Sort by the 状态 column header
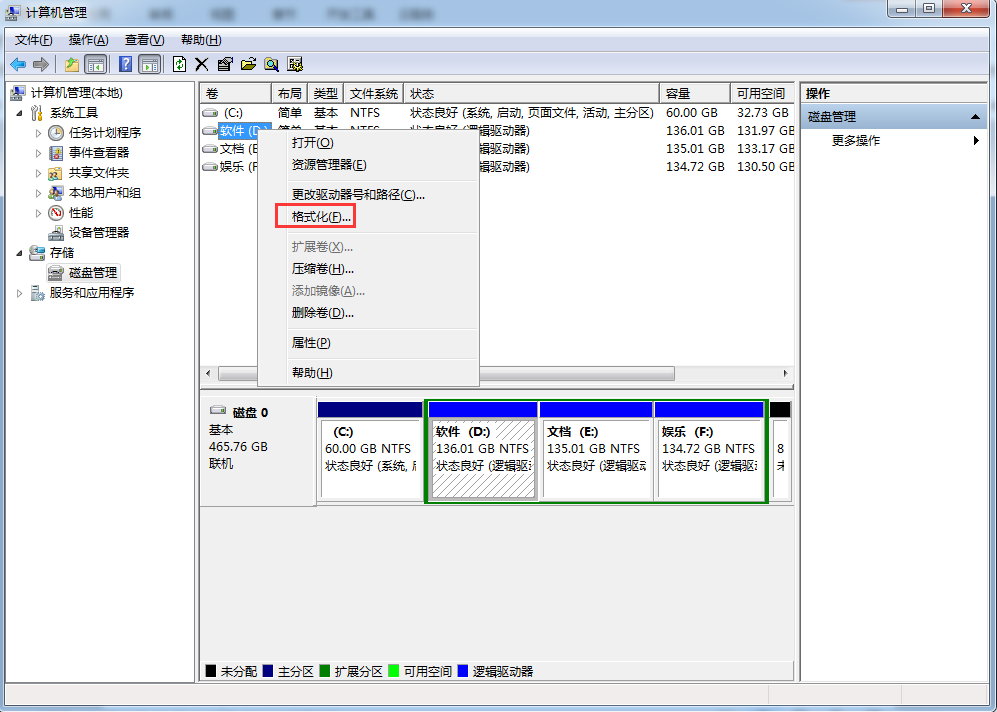 (532, 93)
